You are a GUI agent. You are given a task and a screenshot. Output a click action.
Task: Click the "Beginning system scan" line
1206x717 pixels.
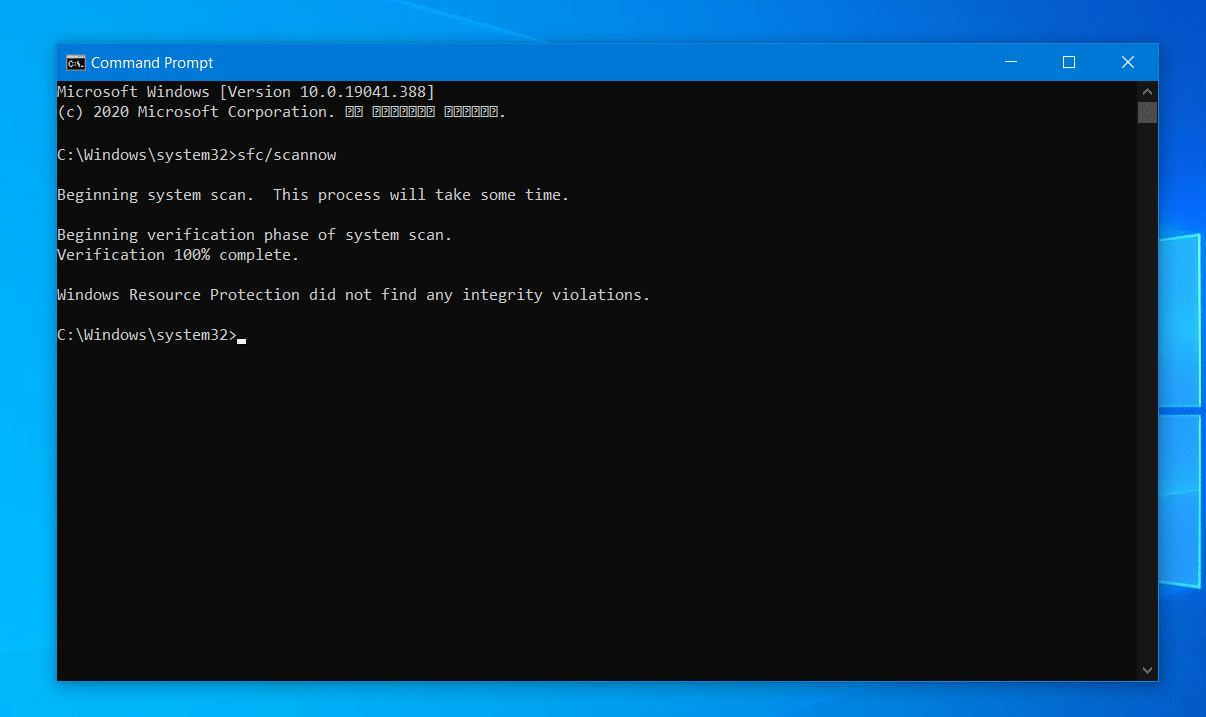pos(313,195)
